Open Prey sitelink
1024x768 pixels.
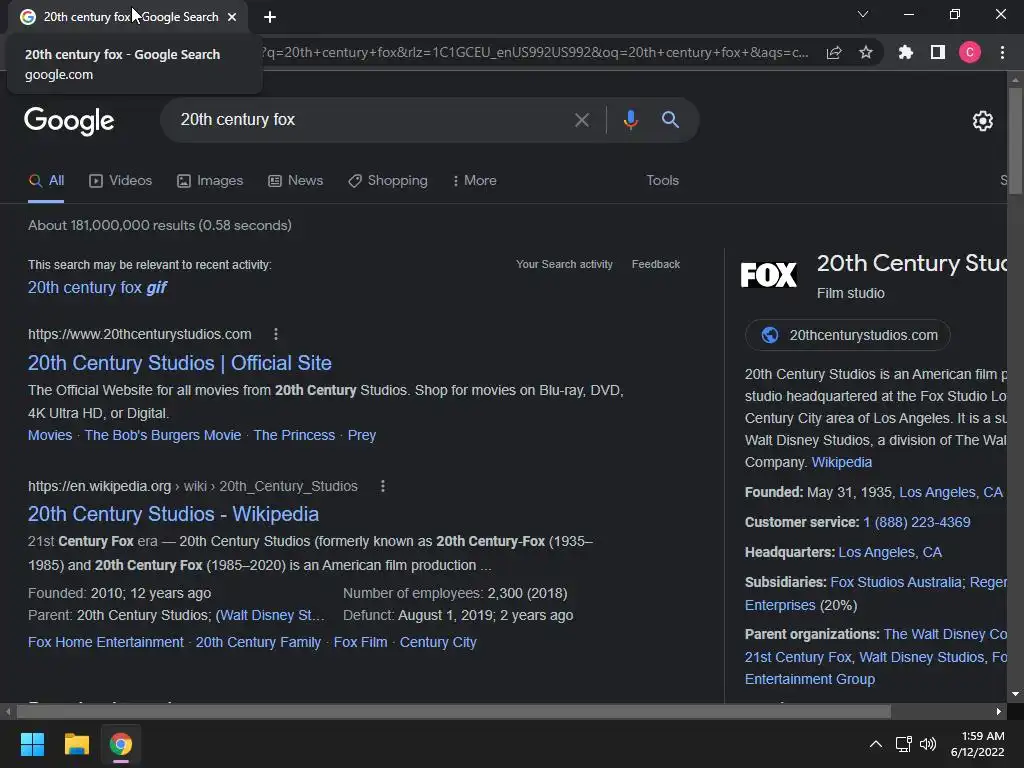tap(362, 436)
